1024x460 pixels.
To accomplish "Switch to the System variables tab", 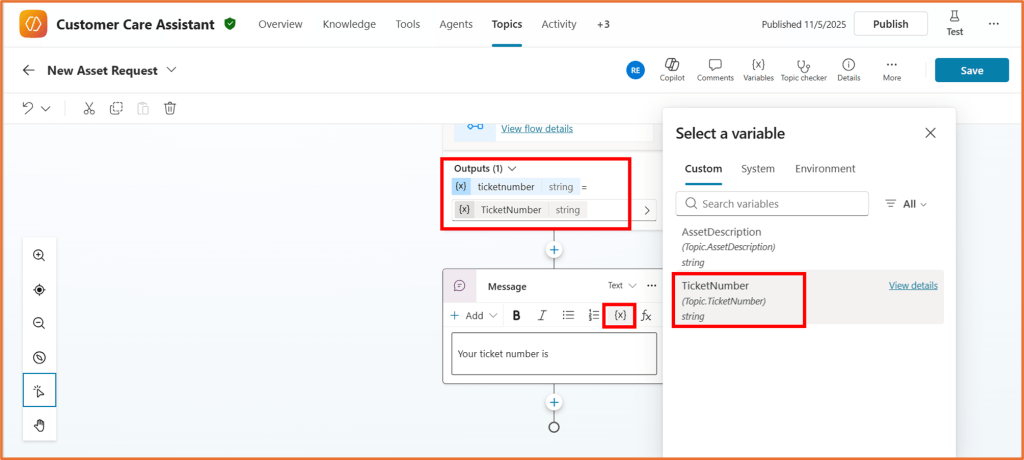I will click(x=758, y=169).
